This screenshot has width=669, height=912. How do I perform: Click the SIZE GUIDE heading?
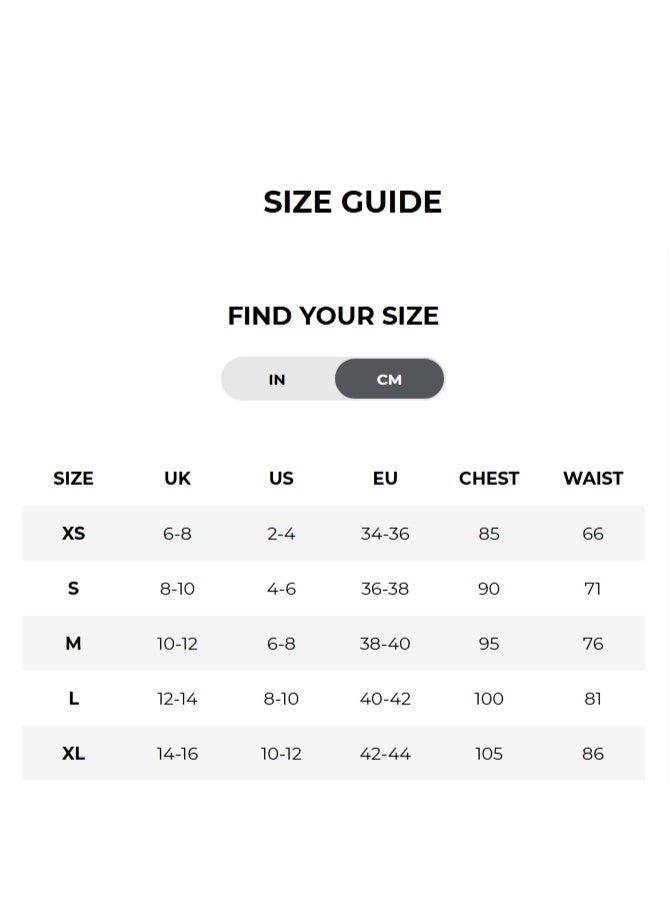click(352, 202)
